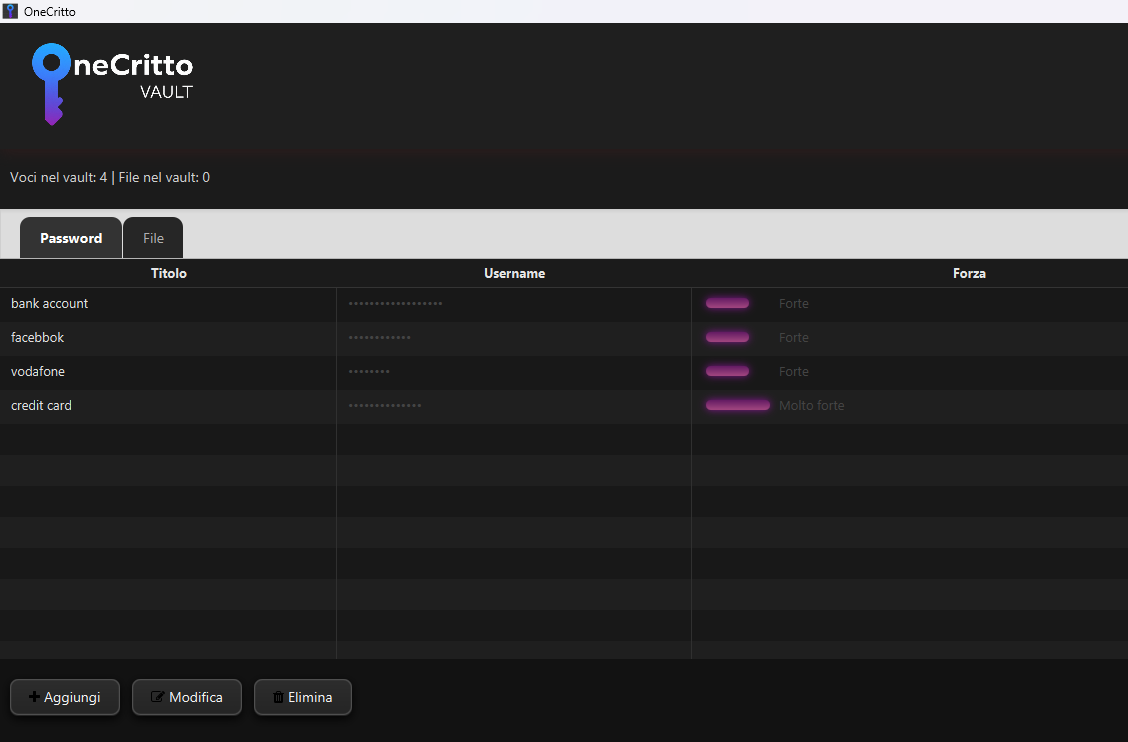1128x742 pixels.
Task: Click the trash icon on Elimina
Action: [x=278, y=697]
